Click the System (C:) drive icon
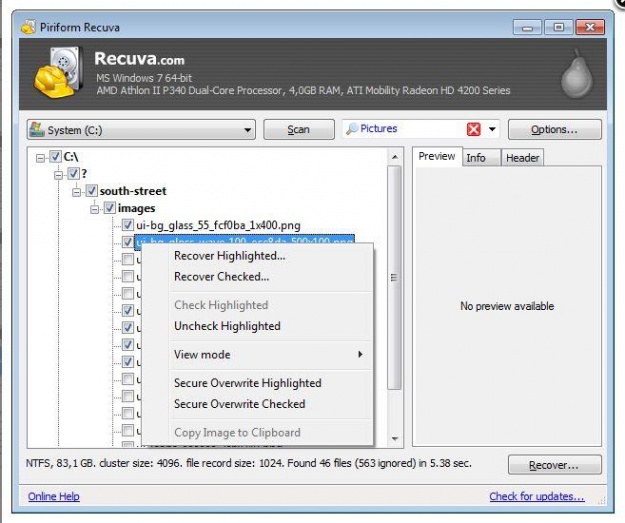 37,130
